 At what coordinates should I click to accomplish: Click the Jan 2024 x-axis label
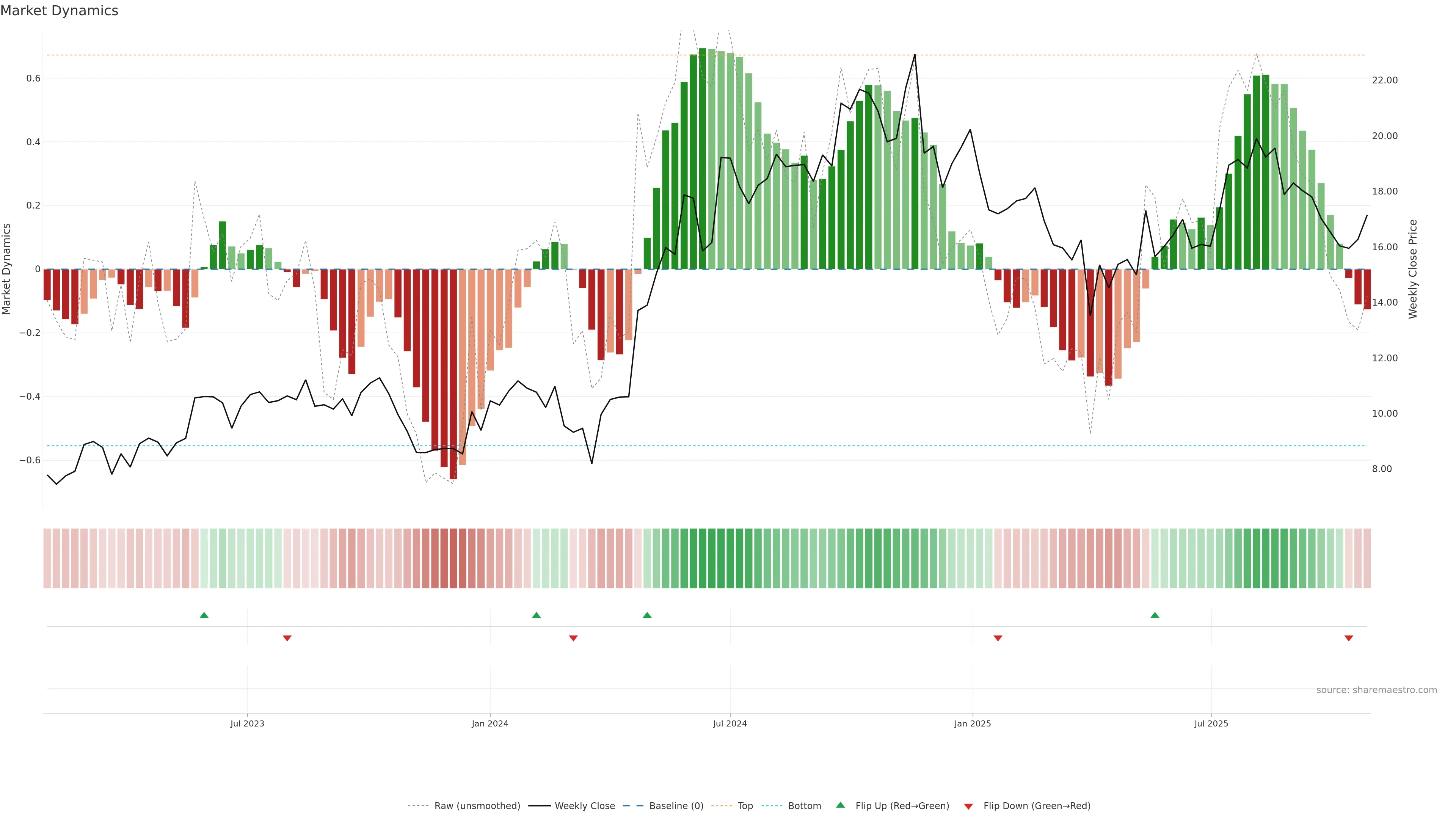pos(490,723)
